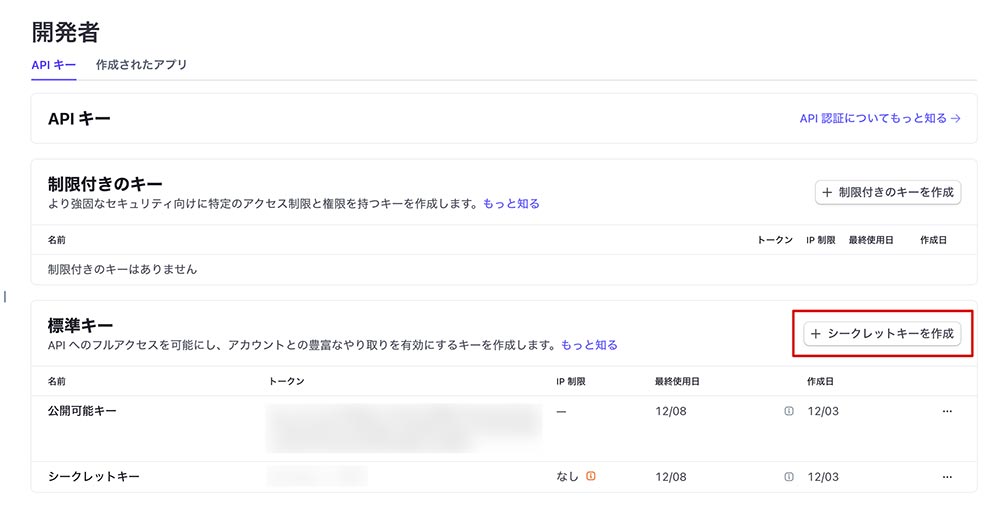Click トークン header in 制限付きのキー table

point(775,240)
